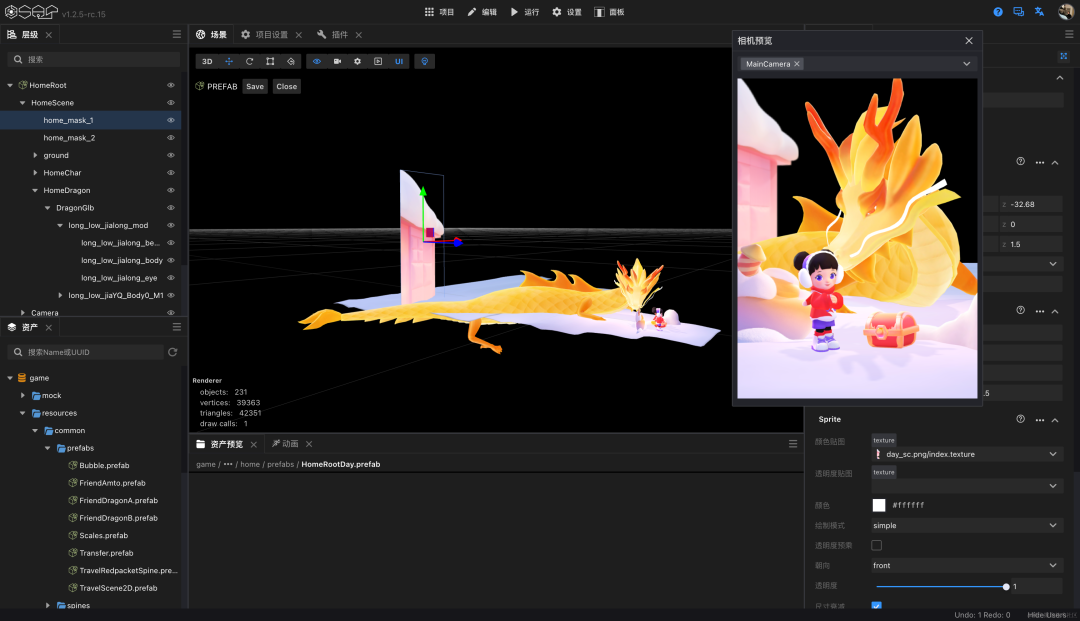Click the lightbulb icon in scene toolbar
Screen dimensions: 1080x621
424,61
